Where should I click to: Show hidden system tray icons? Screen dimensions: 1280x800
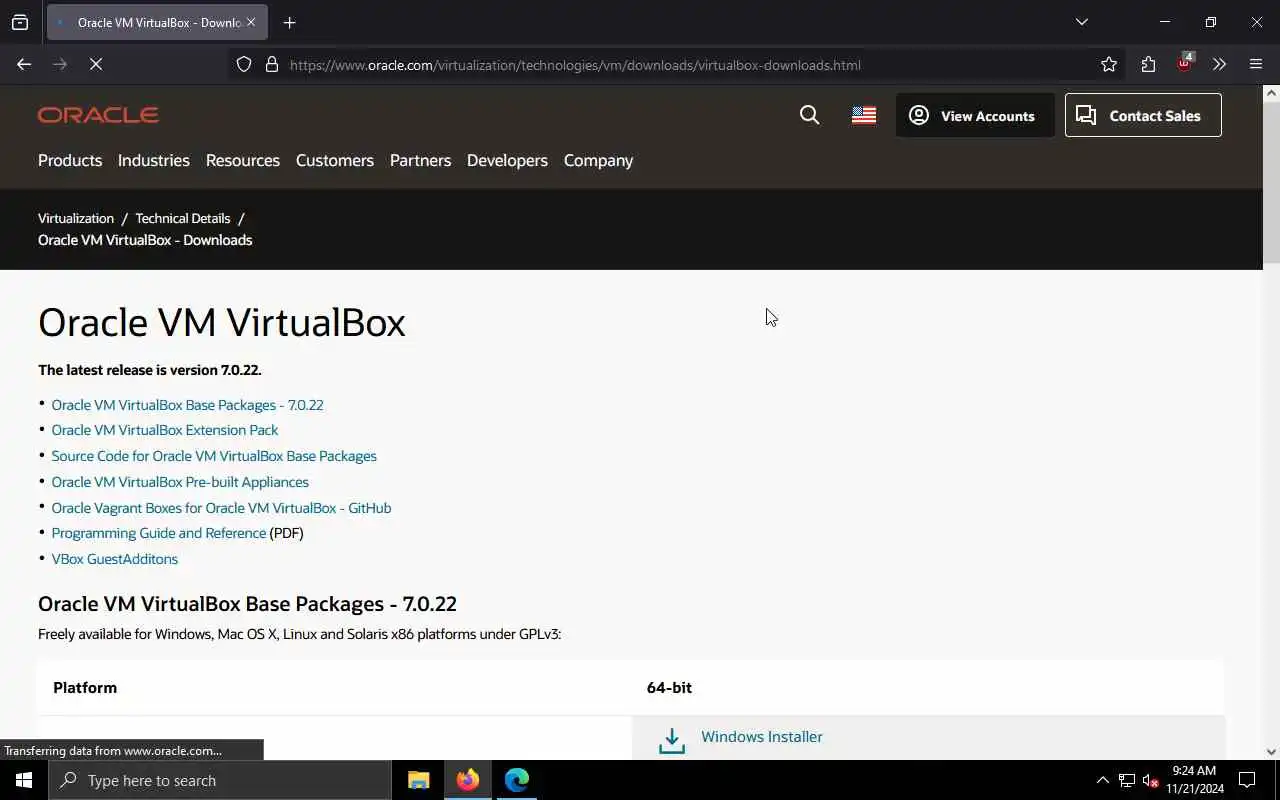(x=1102, y=780)
